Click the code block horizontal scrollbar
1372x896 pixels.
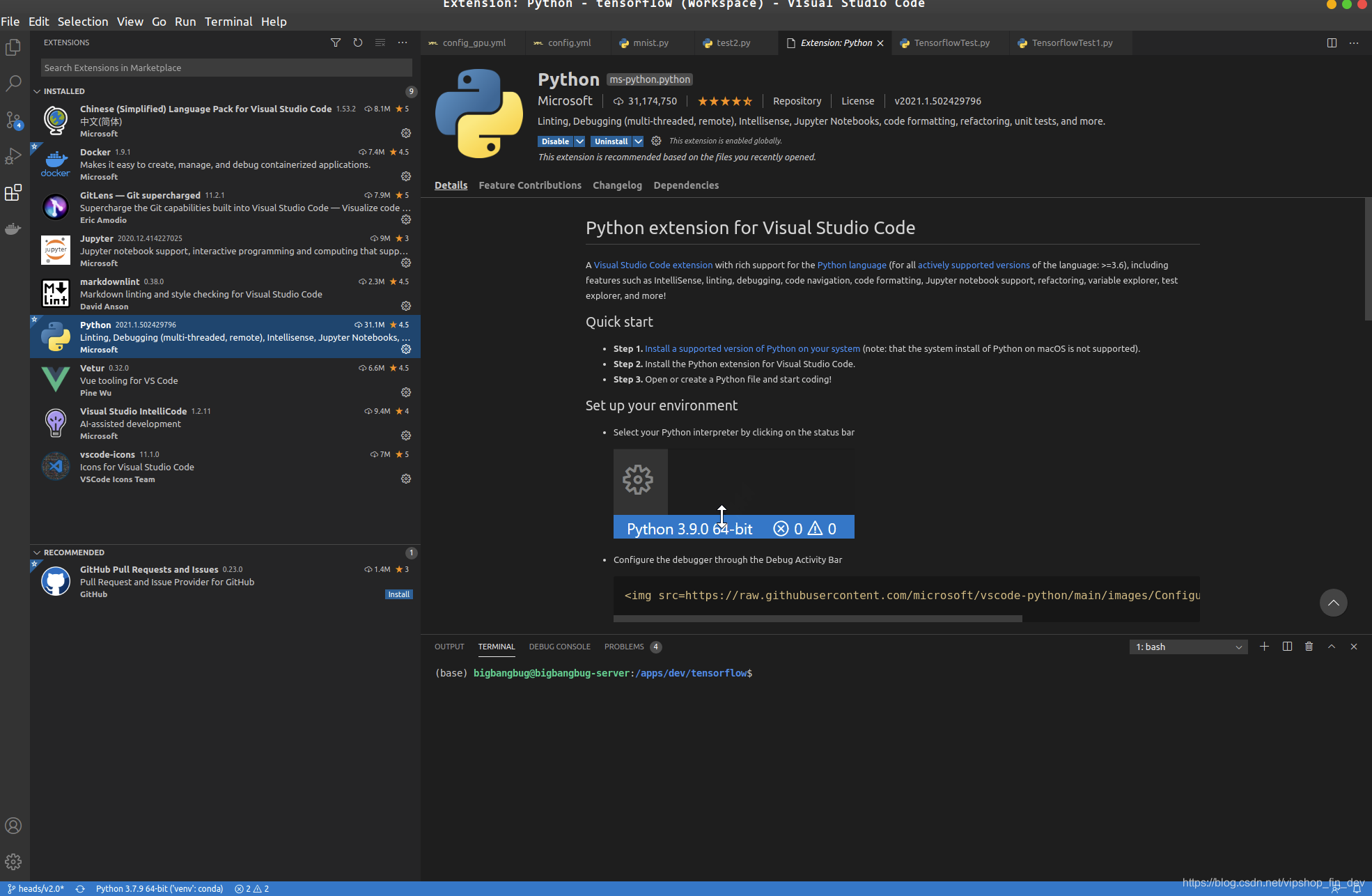(x=818, y=619)
